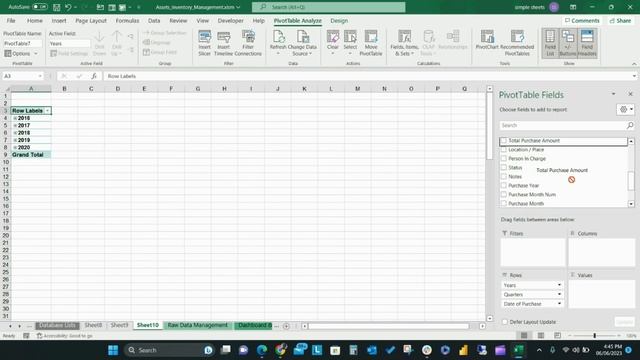Open PivotTable Fields tools gear
Viewport: 640px width, 360px height.
[625, 109]
